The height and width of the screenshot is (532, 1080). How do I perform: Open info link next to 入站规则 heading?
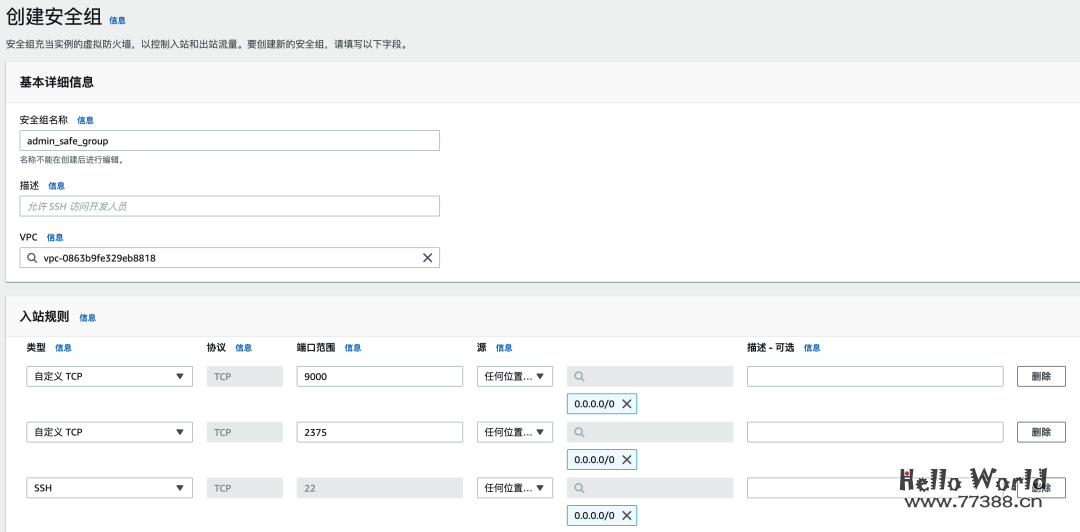[x=88, y=318]
